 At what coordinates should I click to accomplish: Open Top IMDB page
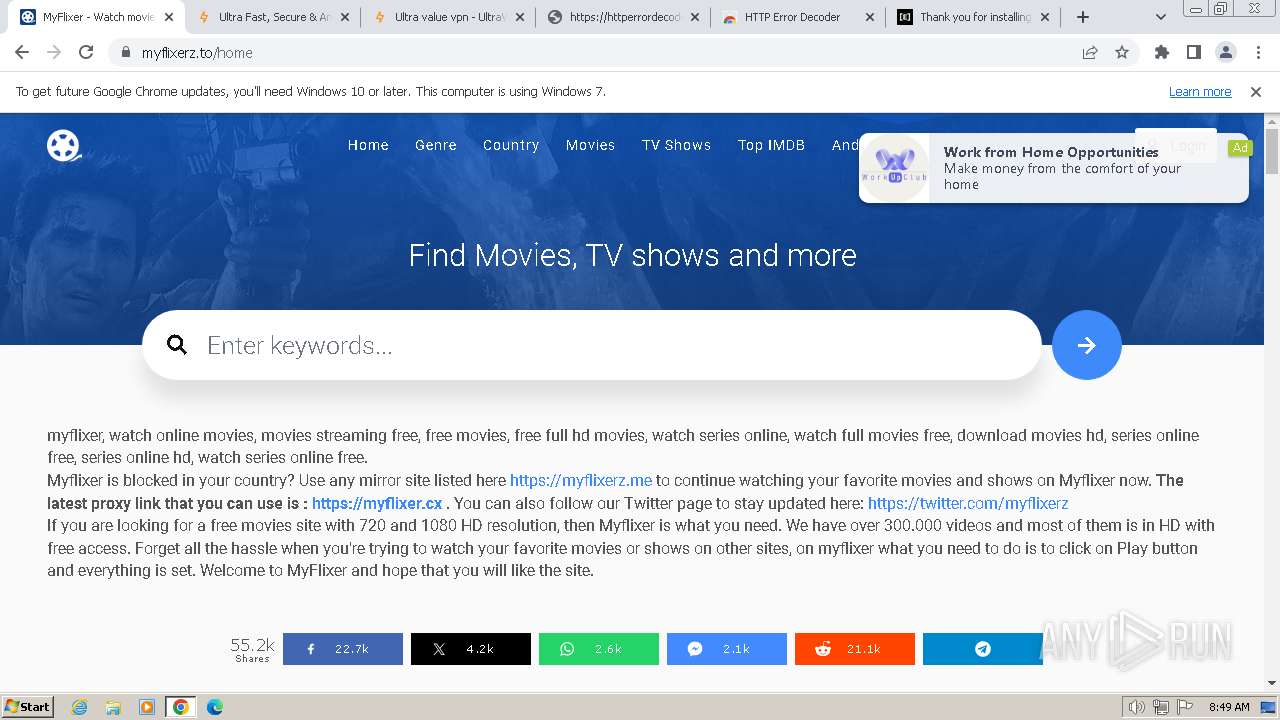(771, 145)
